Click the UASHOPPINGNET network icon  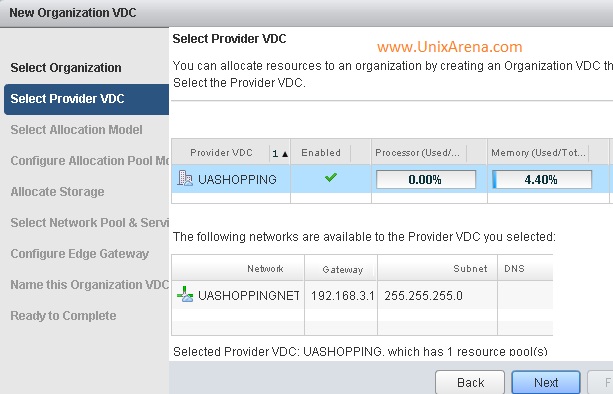pyautogui.click(x=185, y=294)
